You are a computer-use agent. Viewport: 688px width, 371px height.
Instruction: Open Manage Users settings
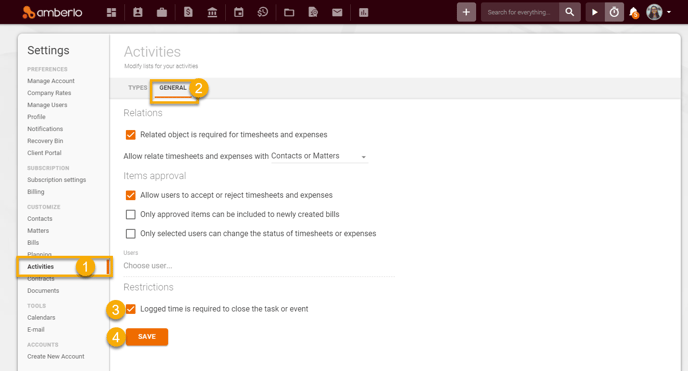tap(47, 105)
